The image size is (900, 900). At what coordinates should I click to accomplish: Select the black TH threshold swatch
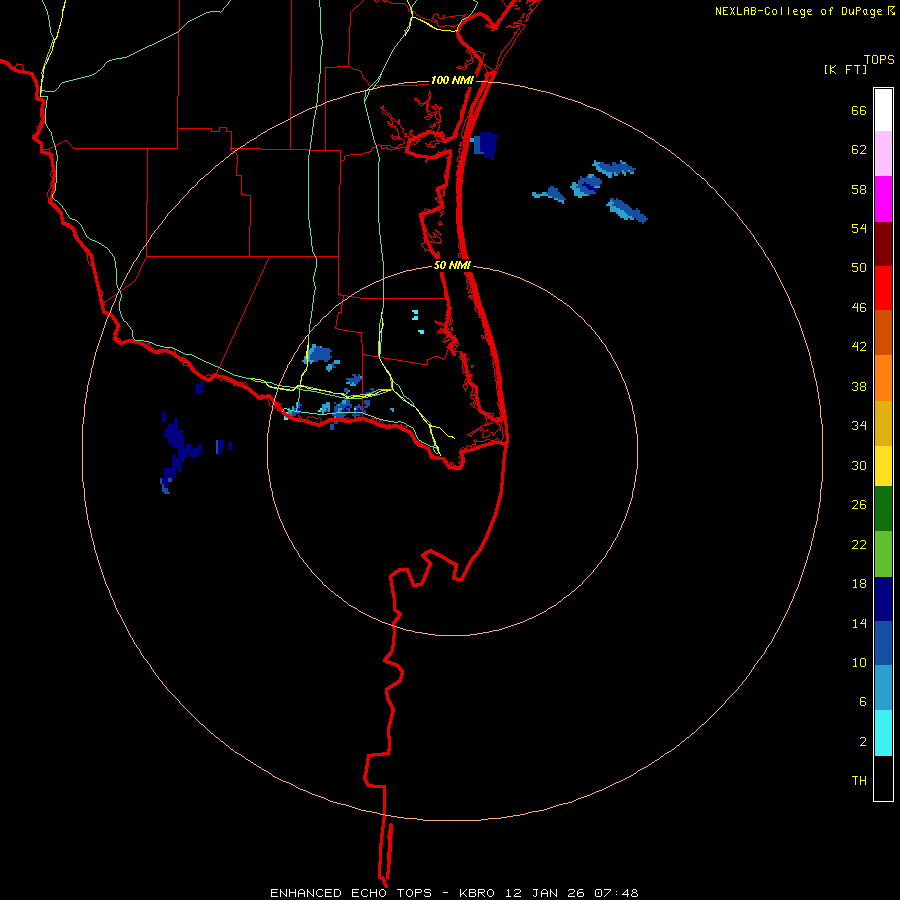tap(883, 778)
